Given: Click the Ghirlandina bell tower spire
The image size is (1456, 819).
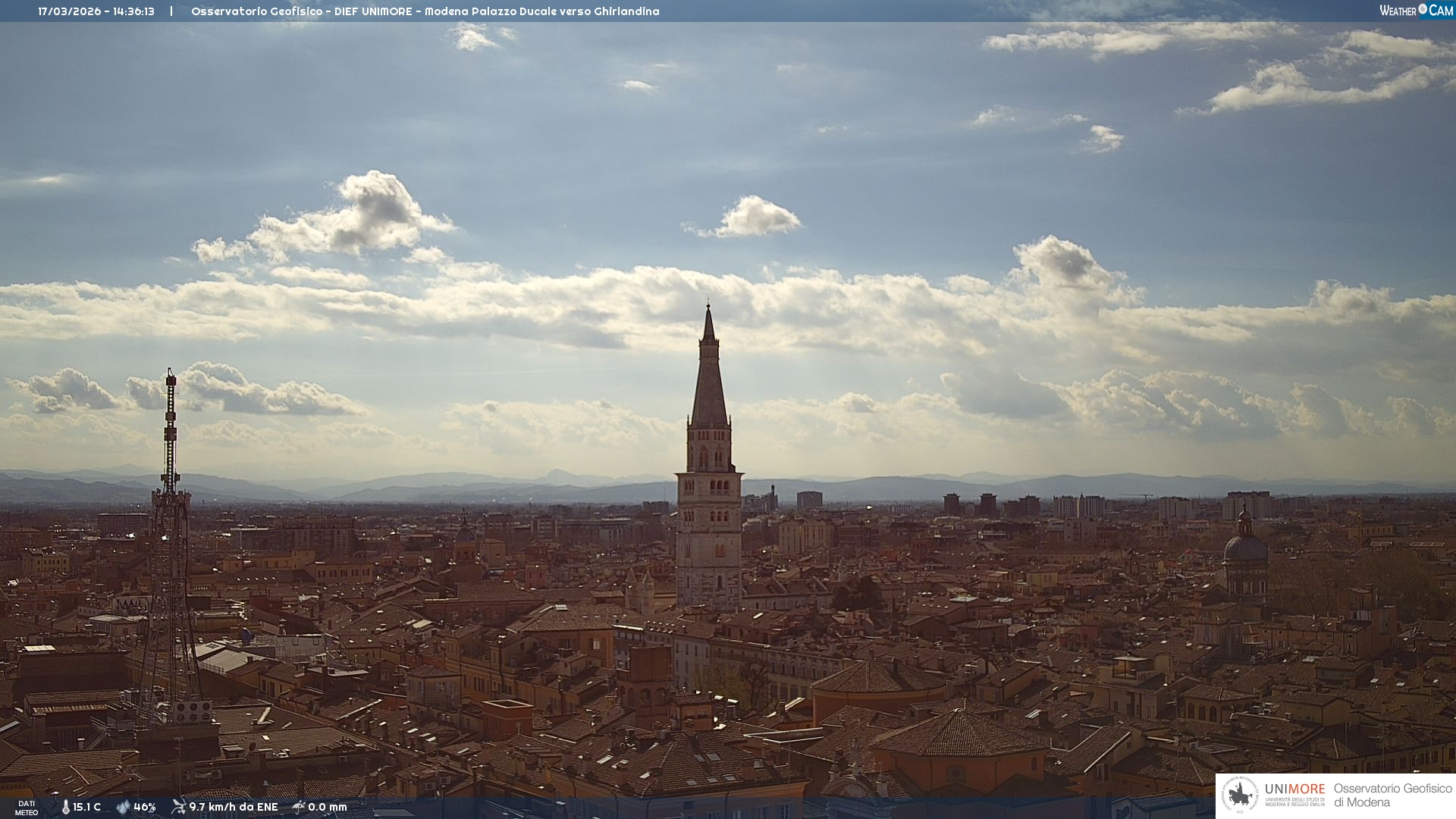Looking at the screenshot, I should click(x=709, y=379).
